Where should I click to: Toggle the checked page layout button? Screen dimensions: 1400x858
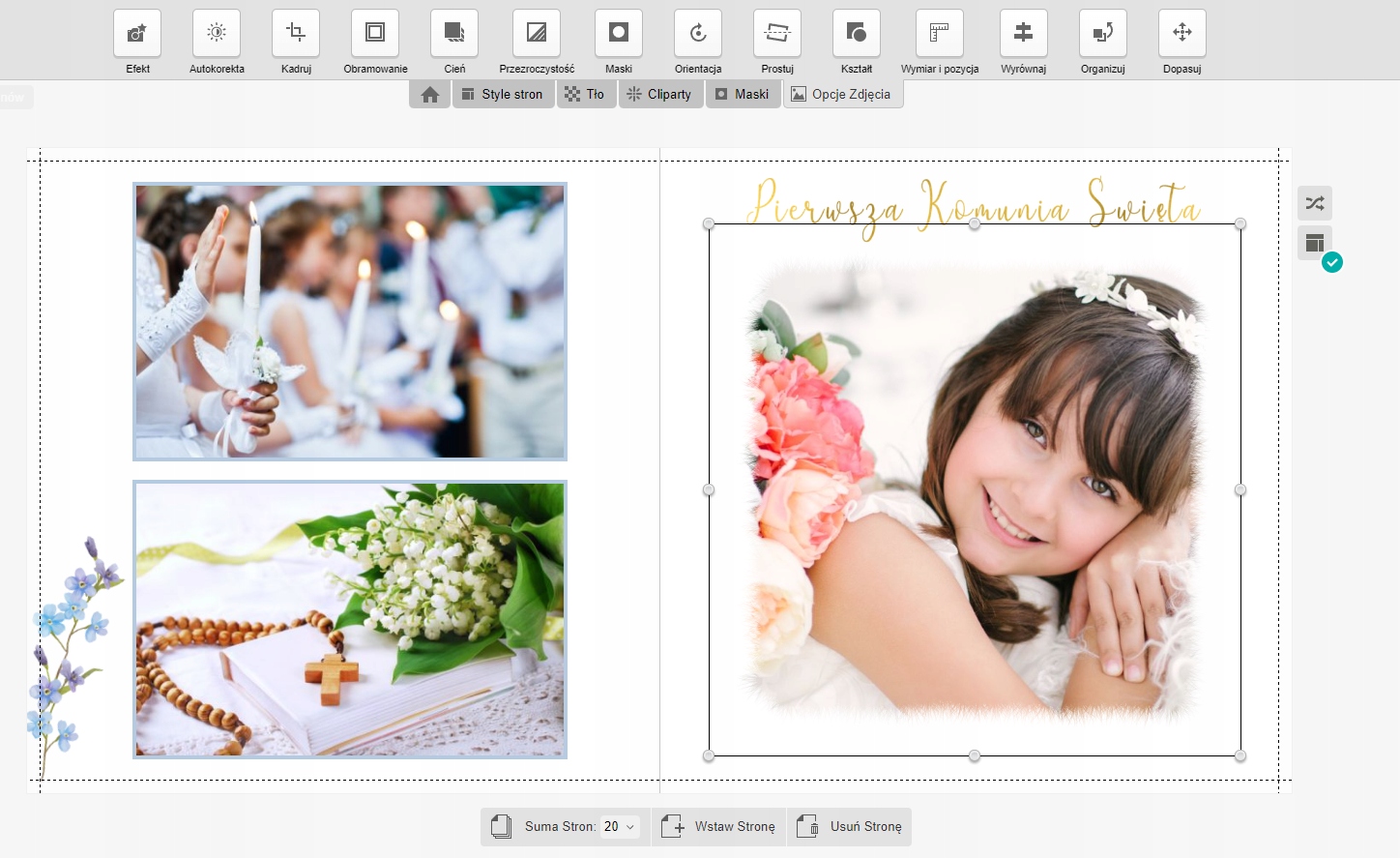pos(1315,244)
